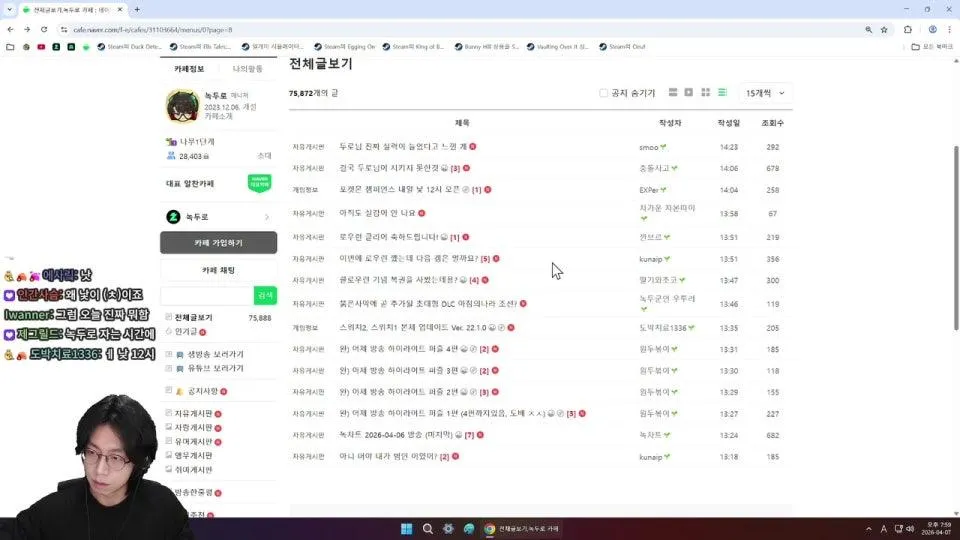Open the 스위치2 Ver. 22.1.0 update post

pos(413,328)
